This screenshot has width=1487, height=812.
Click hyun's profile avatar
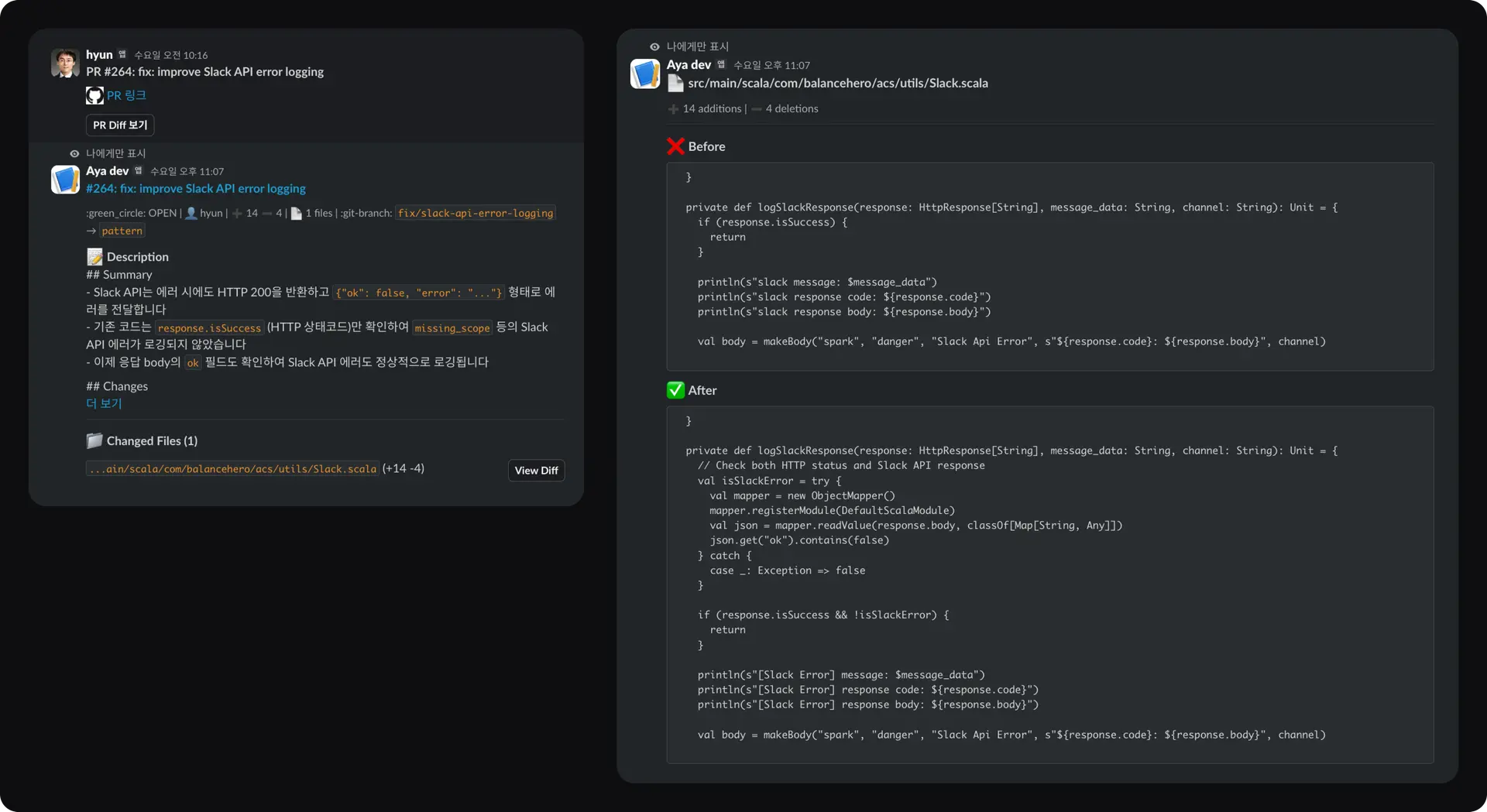click(x=65, y=63)
